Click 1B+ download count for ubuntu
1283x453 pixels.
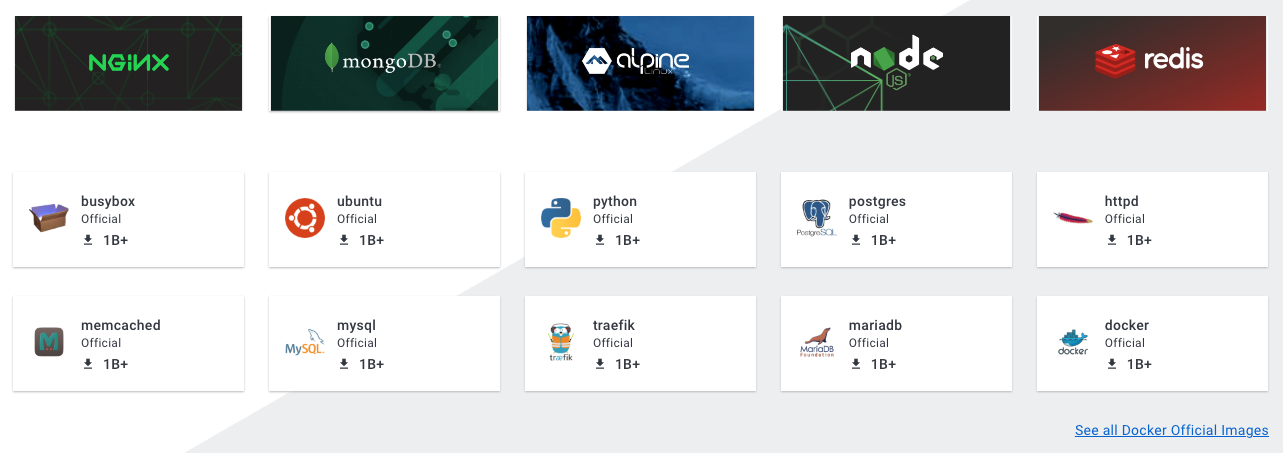pos(372,240)
